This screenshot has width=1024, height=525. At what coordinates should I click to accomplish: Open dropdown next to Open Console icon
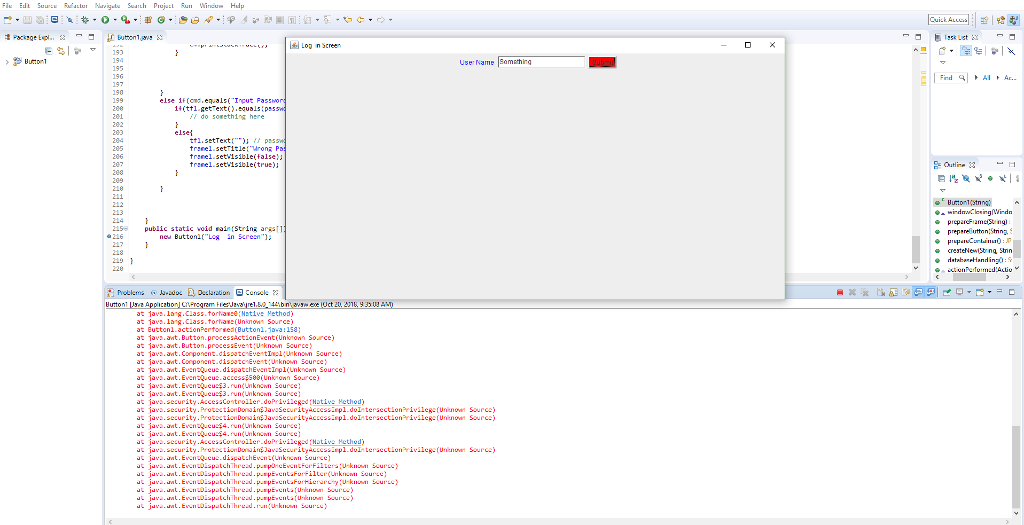click(989, 293)
